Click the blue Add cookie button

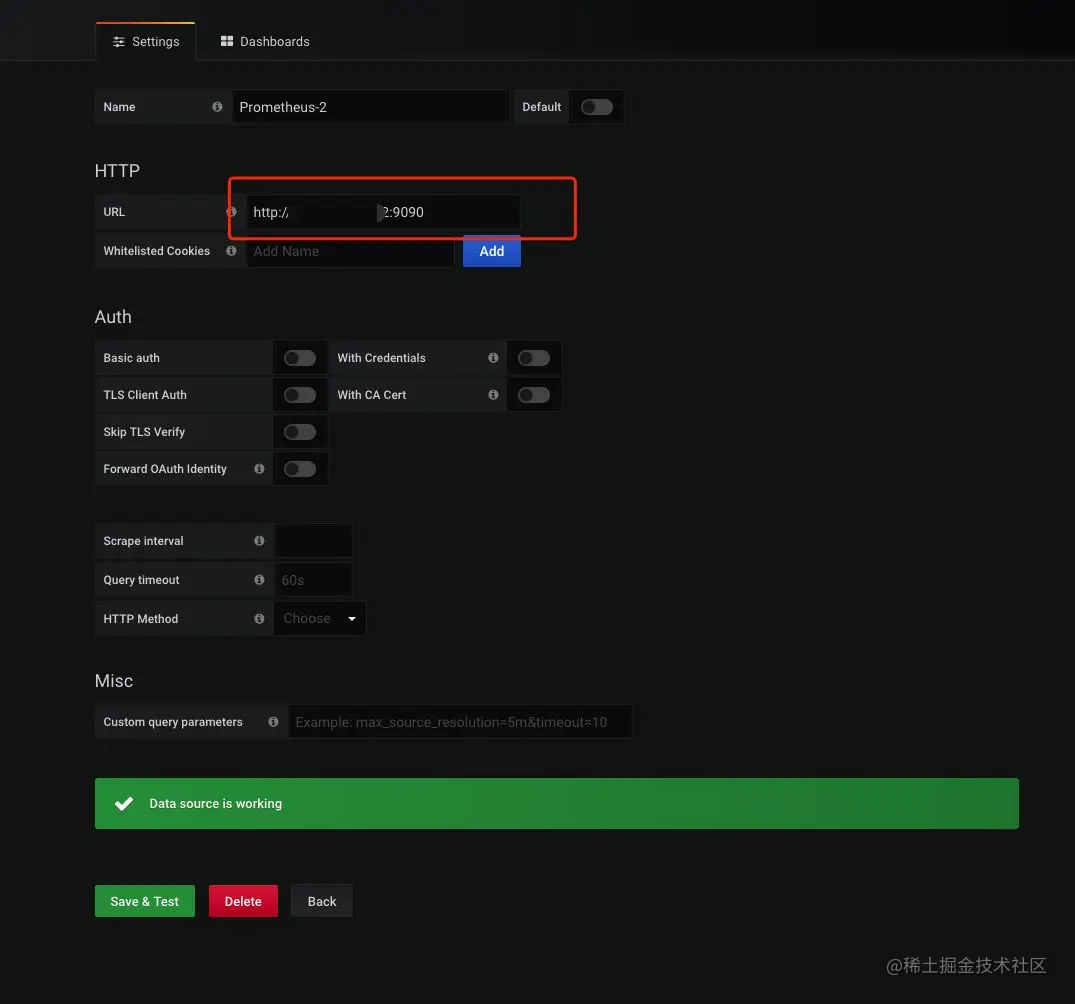[492, 251]
